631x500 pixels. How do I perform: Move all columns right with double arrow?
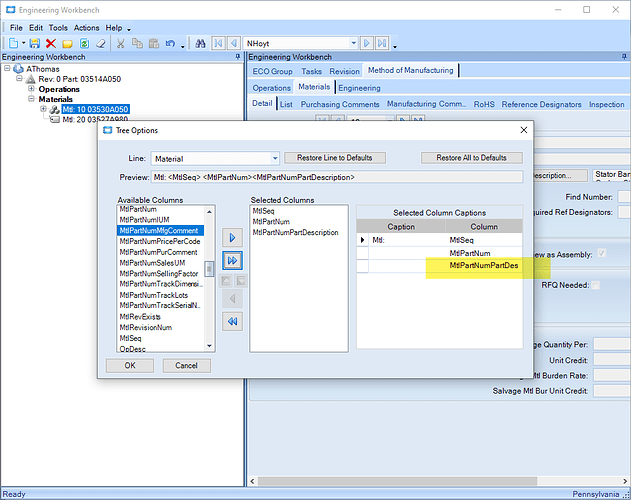coord(232,260)
